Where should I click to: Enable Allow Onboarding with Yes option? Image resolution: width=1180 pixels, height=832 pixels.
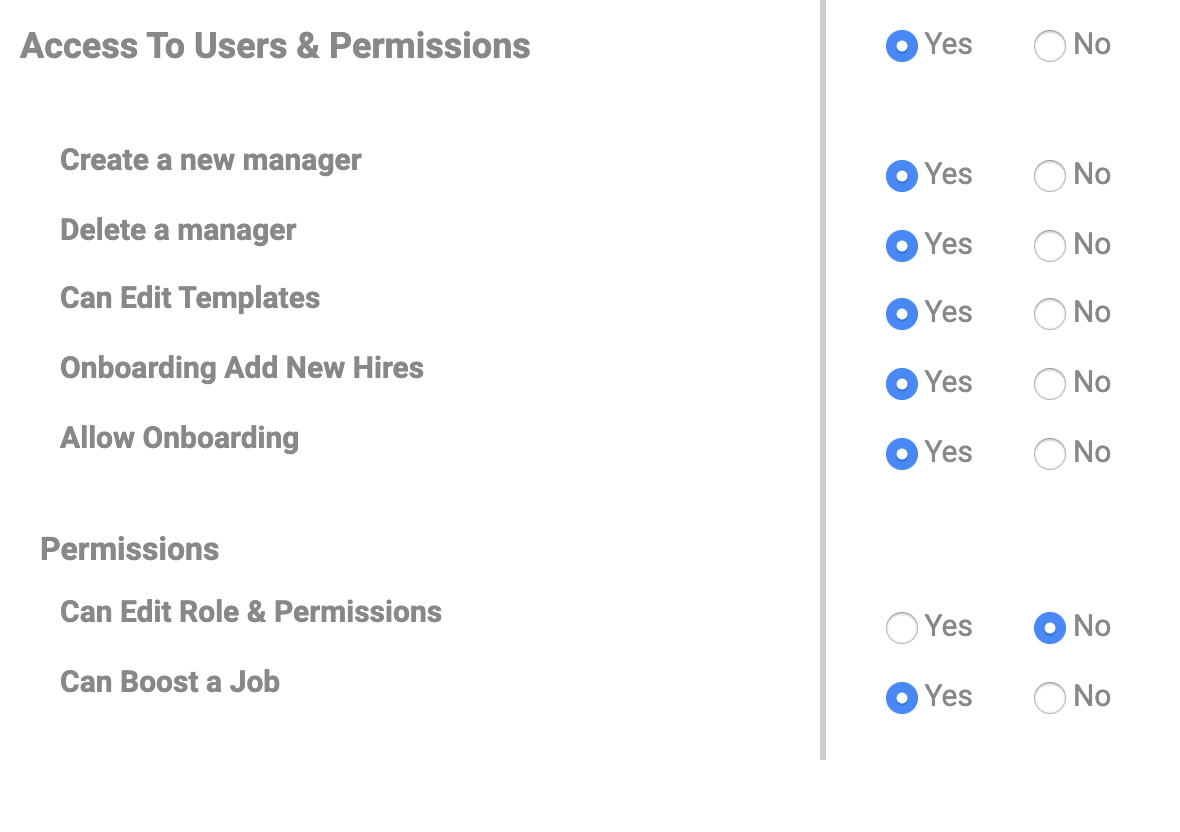pos(902,454)
